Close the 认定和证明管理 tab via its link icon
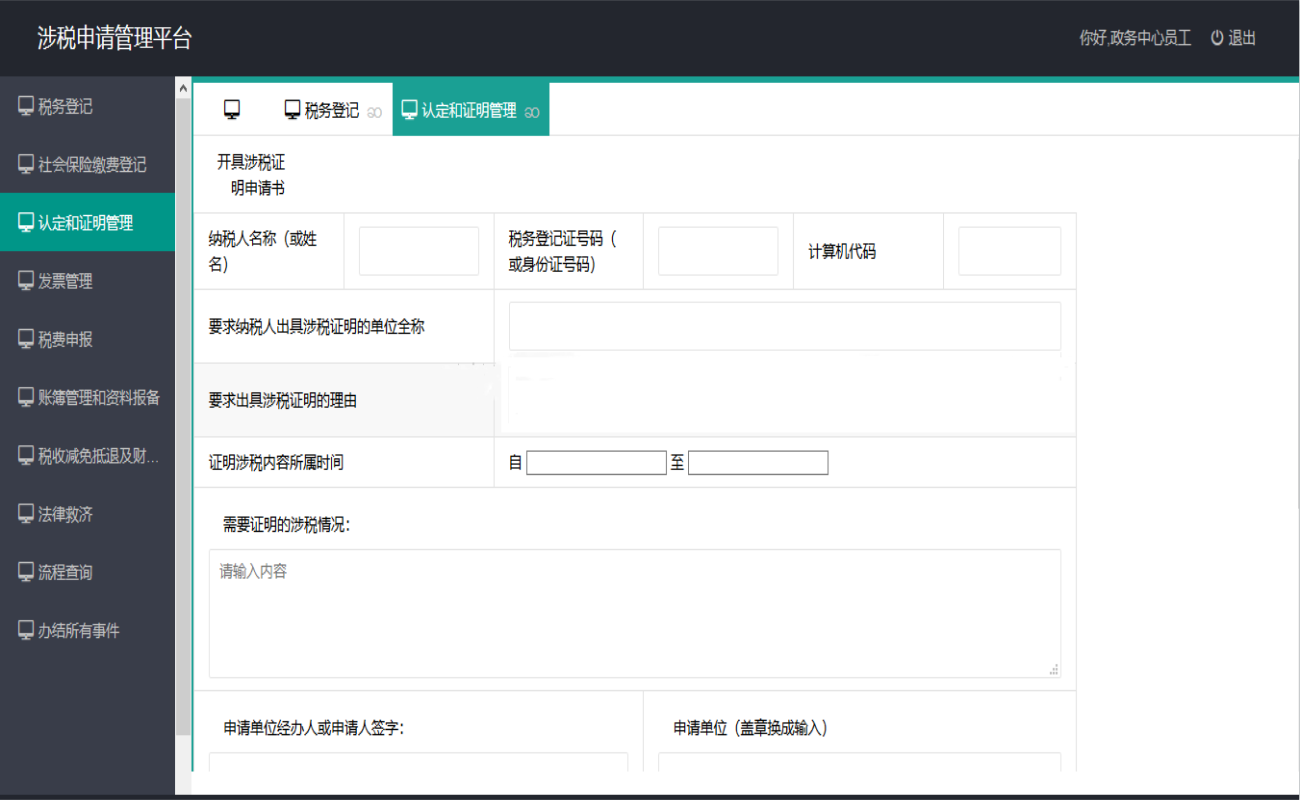Viewport: 1300px width, 800px height. click(x=533, y=112)
